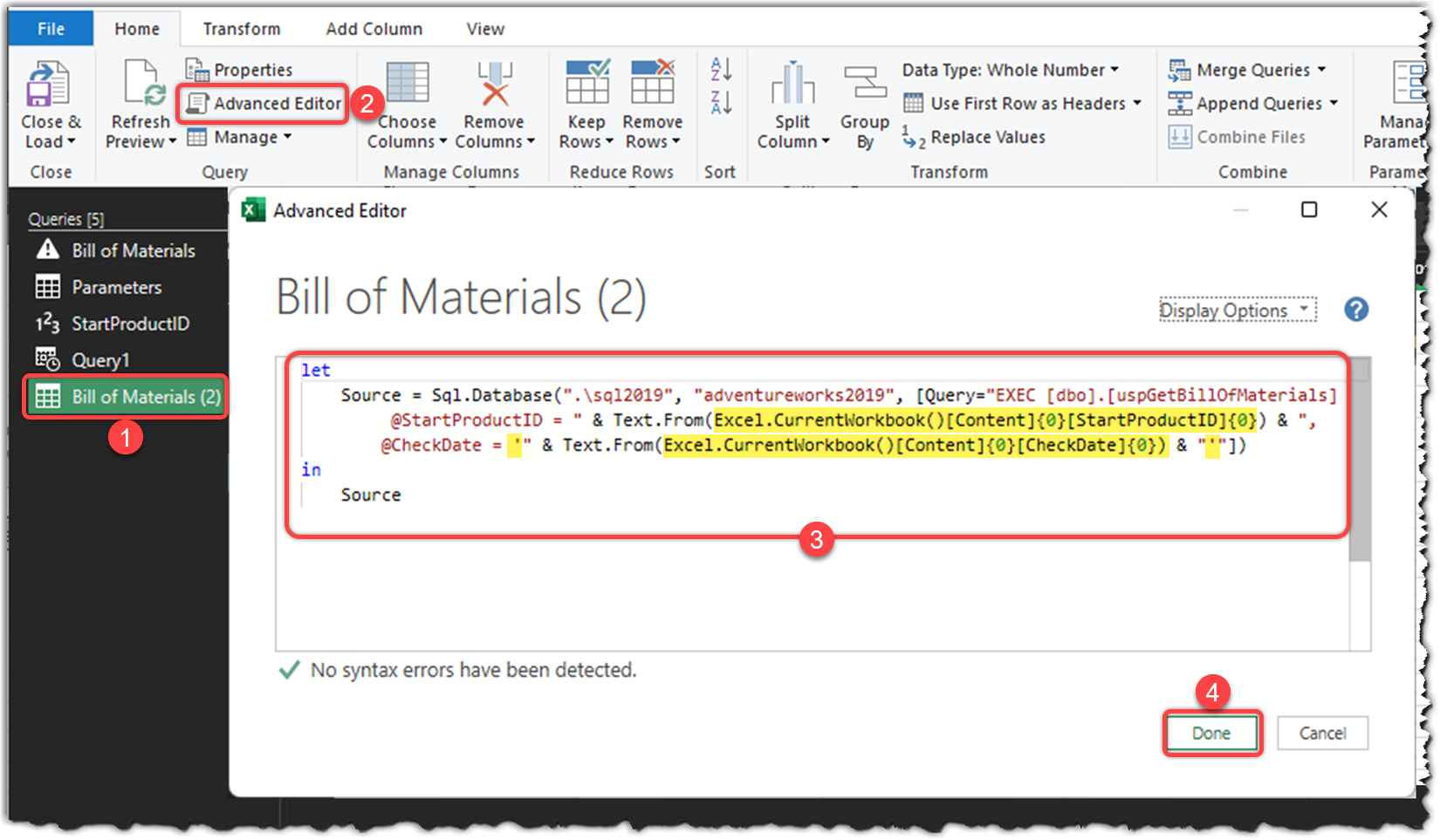This screenshot has height=840, width=1440.
Task: Open the help question mark icon
Action: [1355, 310]
